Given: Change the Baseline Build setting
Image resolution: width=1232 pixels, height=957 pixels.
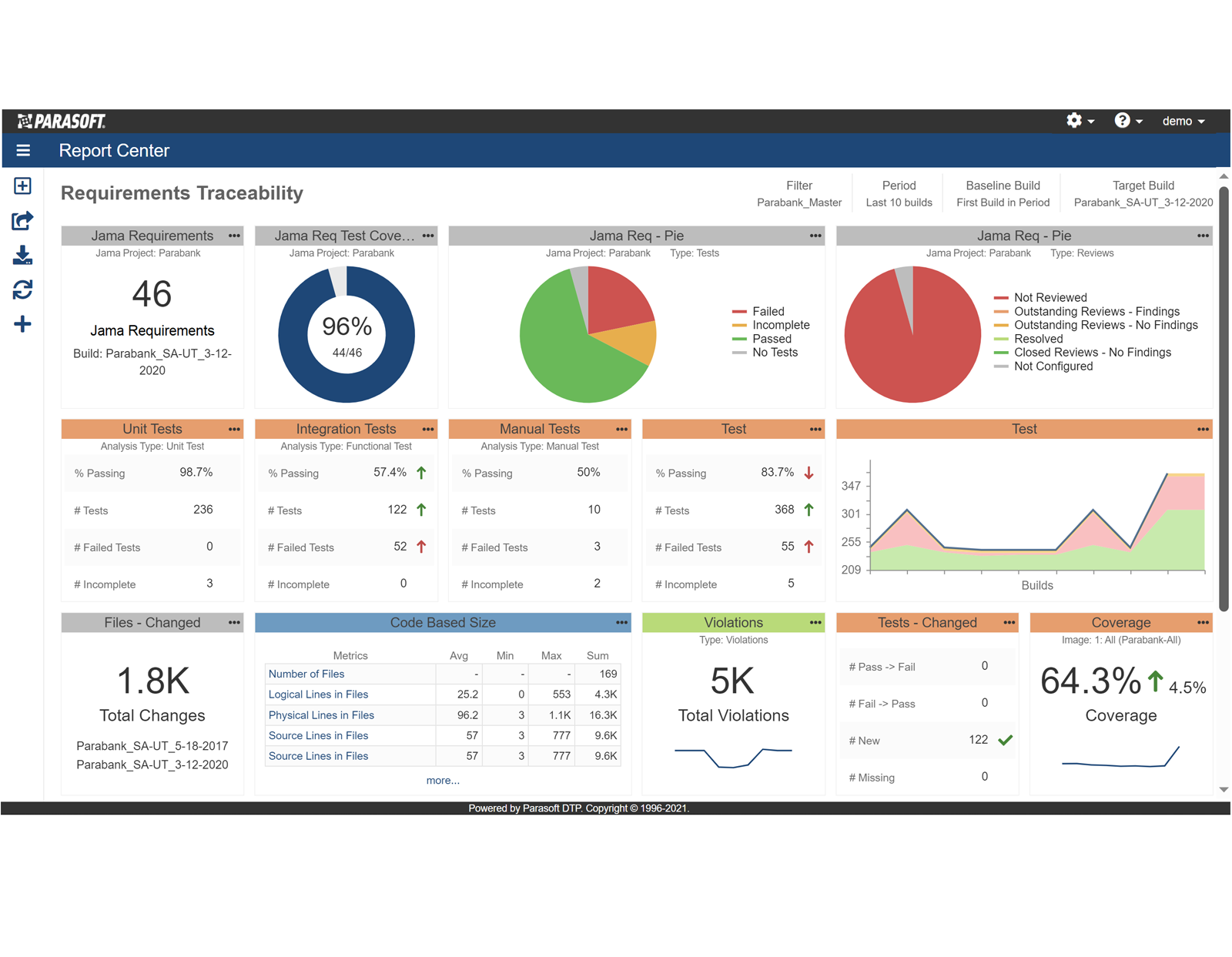Looking at the screenshot, I should pyautogui.click(x=1003, y=194).
